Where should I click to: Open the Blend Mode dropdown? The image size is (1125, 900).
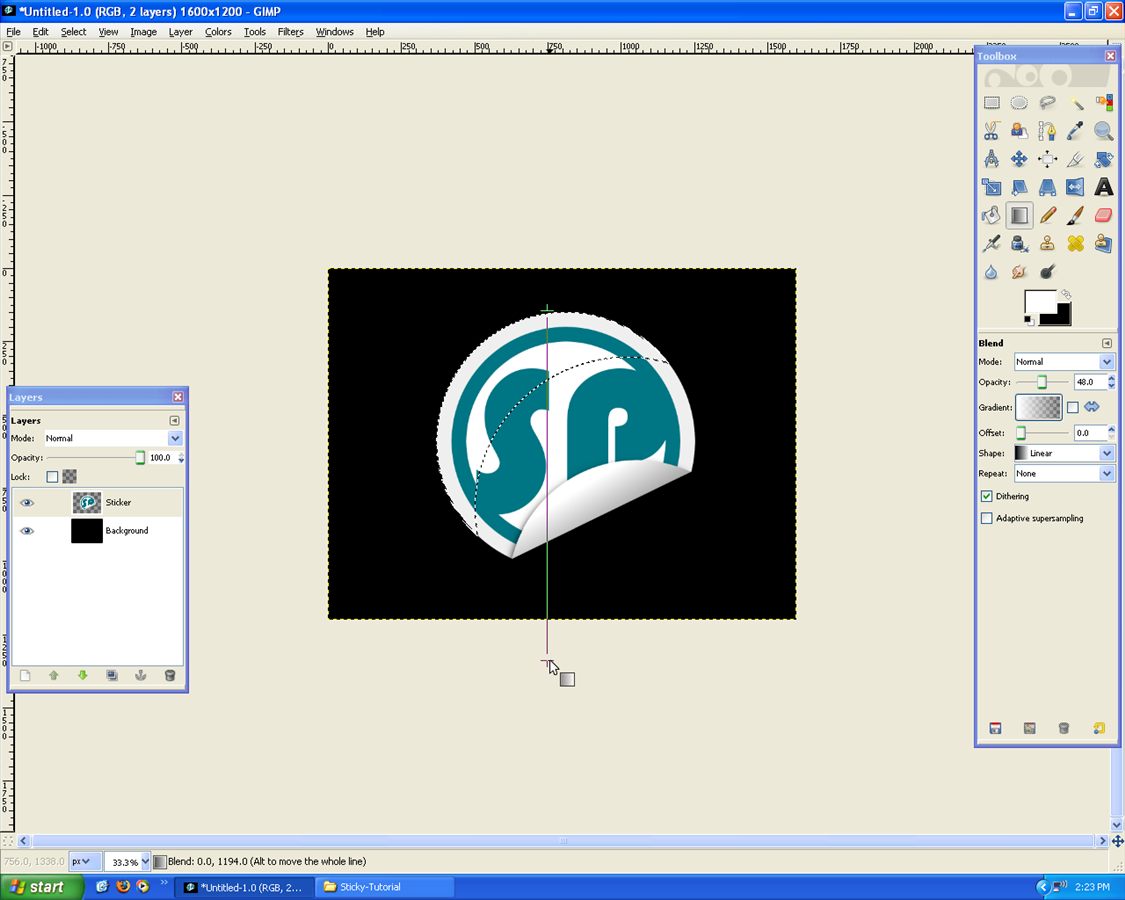pyautogui.click(x=1063, y=362)
